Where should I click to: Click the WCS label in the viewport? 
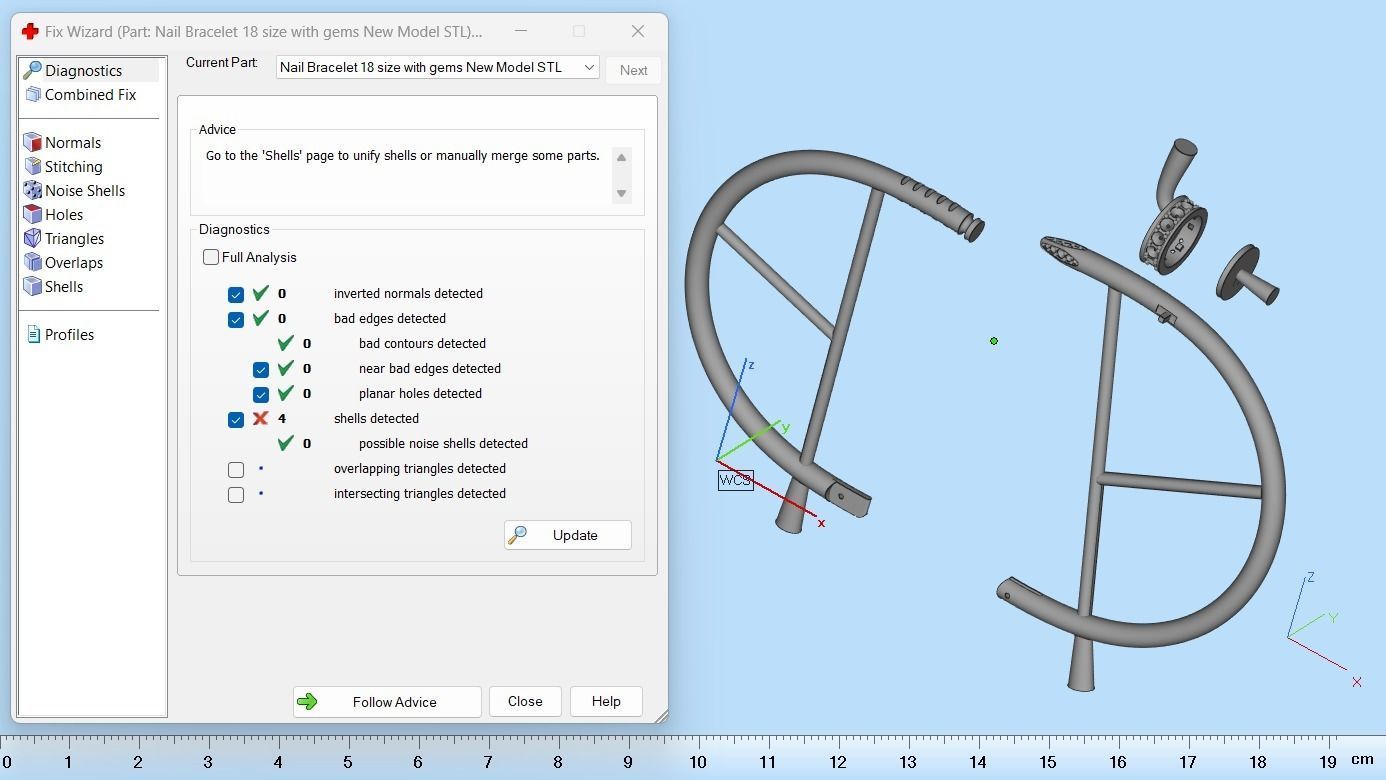[735, 480]
